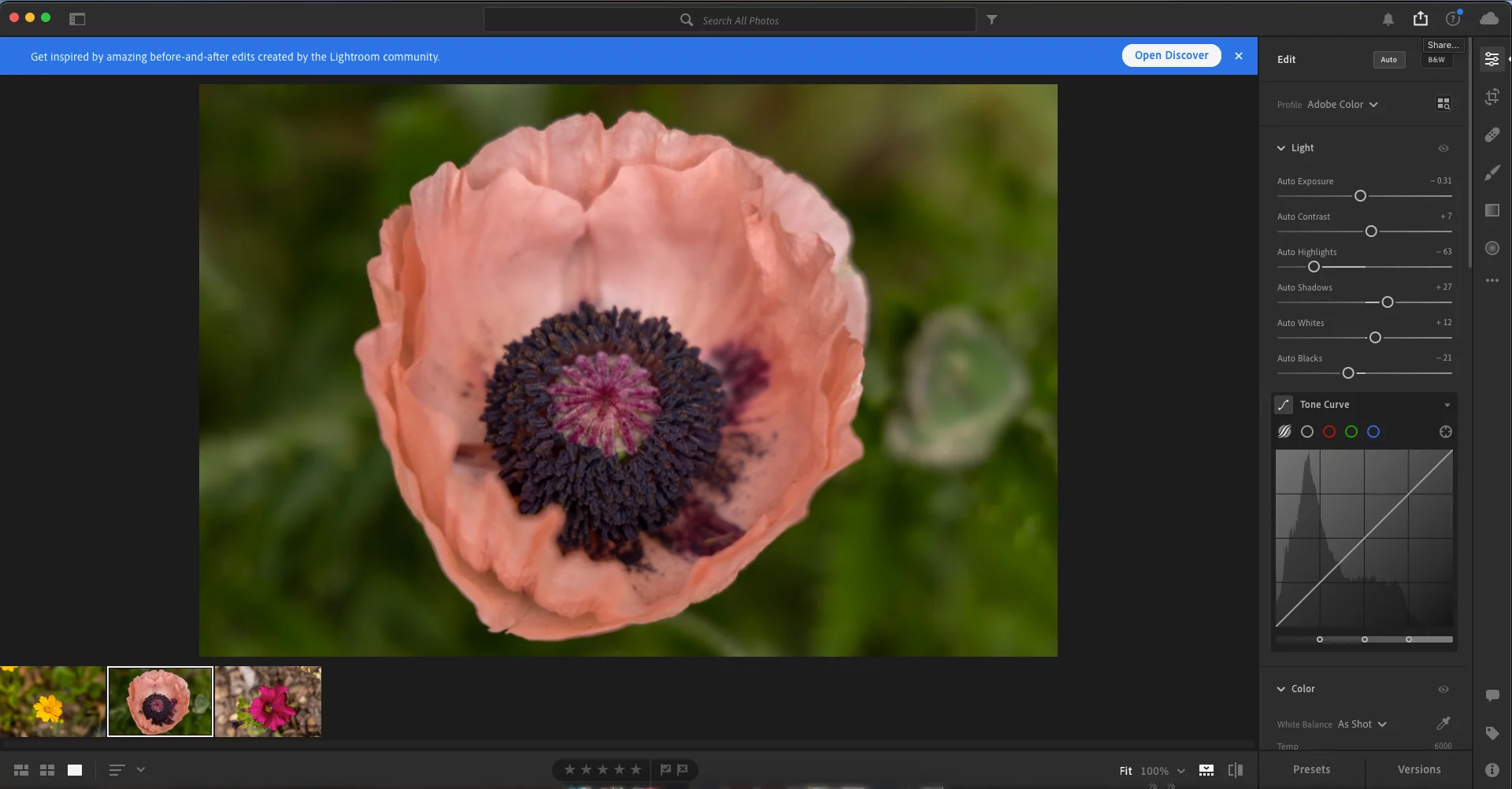Pick the White Balance eyedropper
Viewport: 1512px width, 789px height.
(x=1445, y=723)
